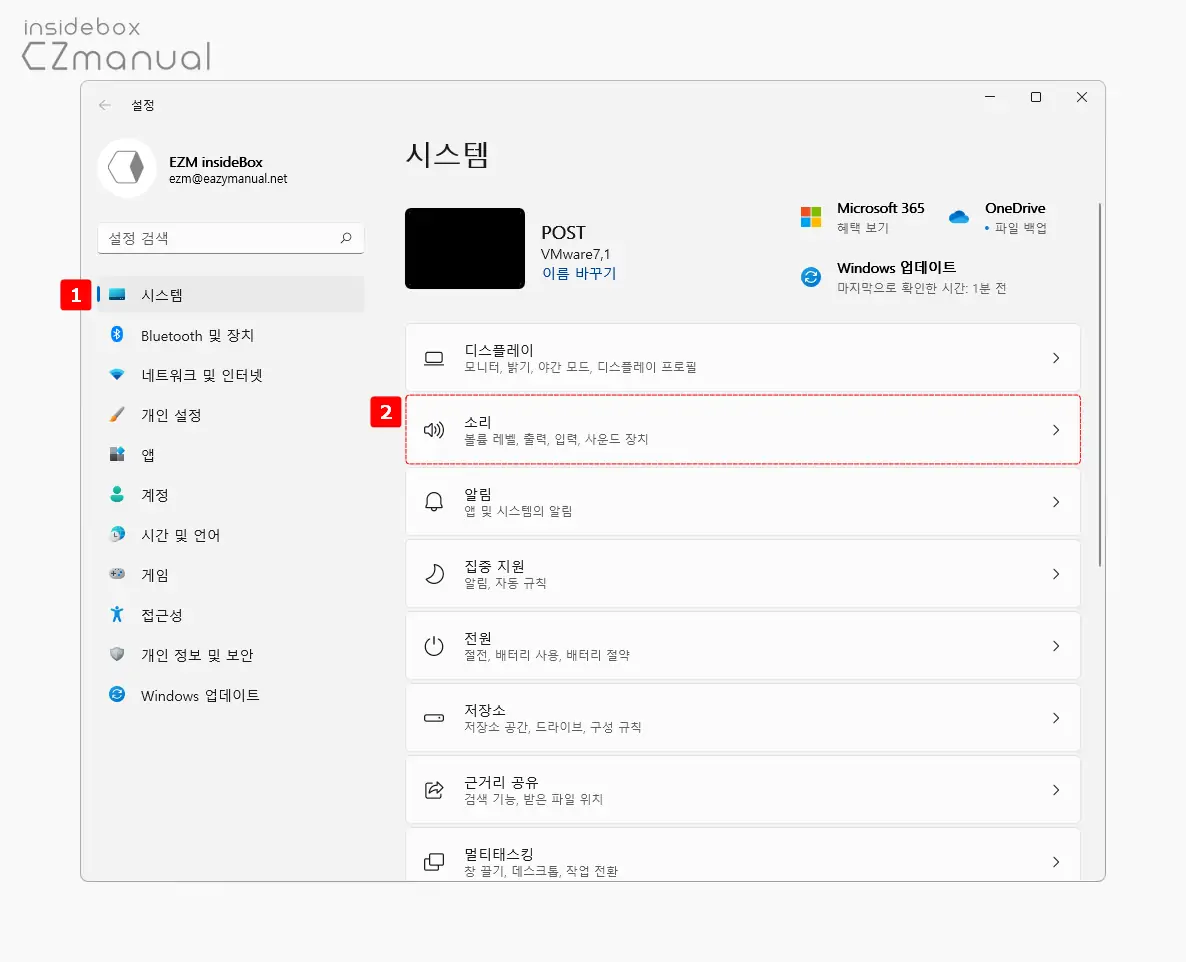Click the back arrow beside 설정
1186x962 pixels.
[104, 104]
